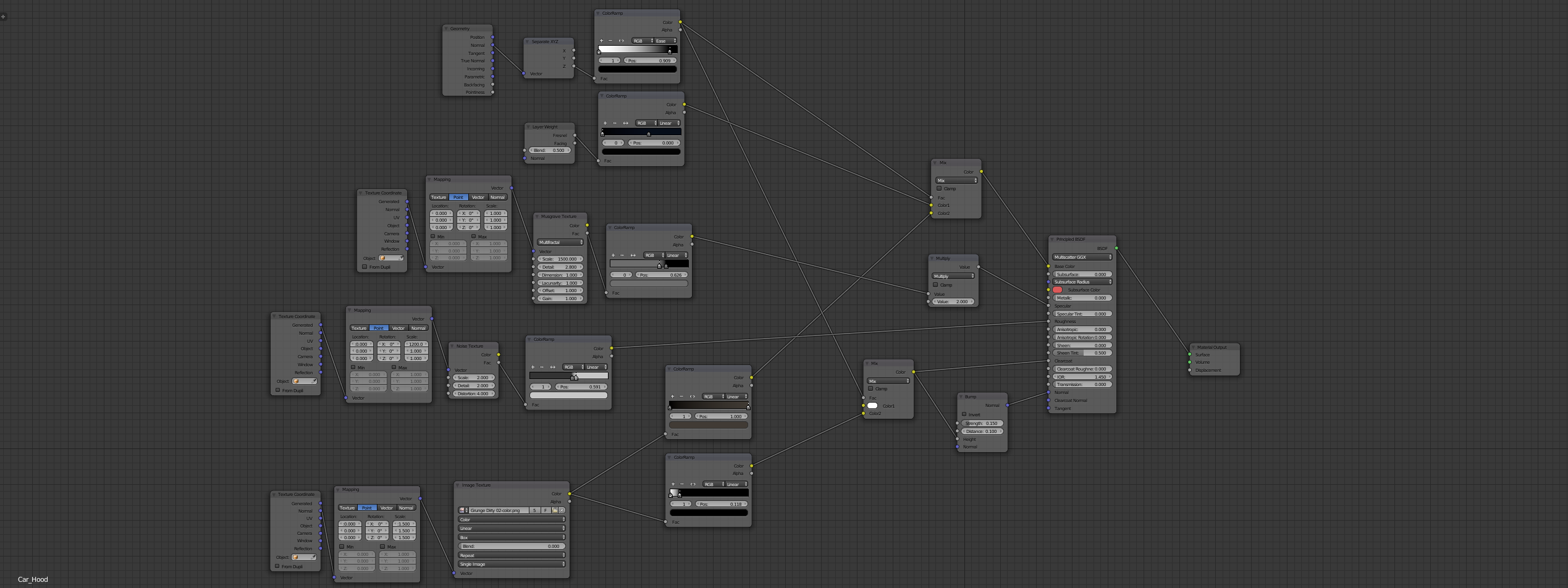Remove stop in ColorRamp with Pos 0.118
The height and width of the screenshot is (588, 1568).
pos(682,484)
